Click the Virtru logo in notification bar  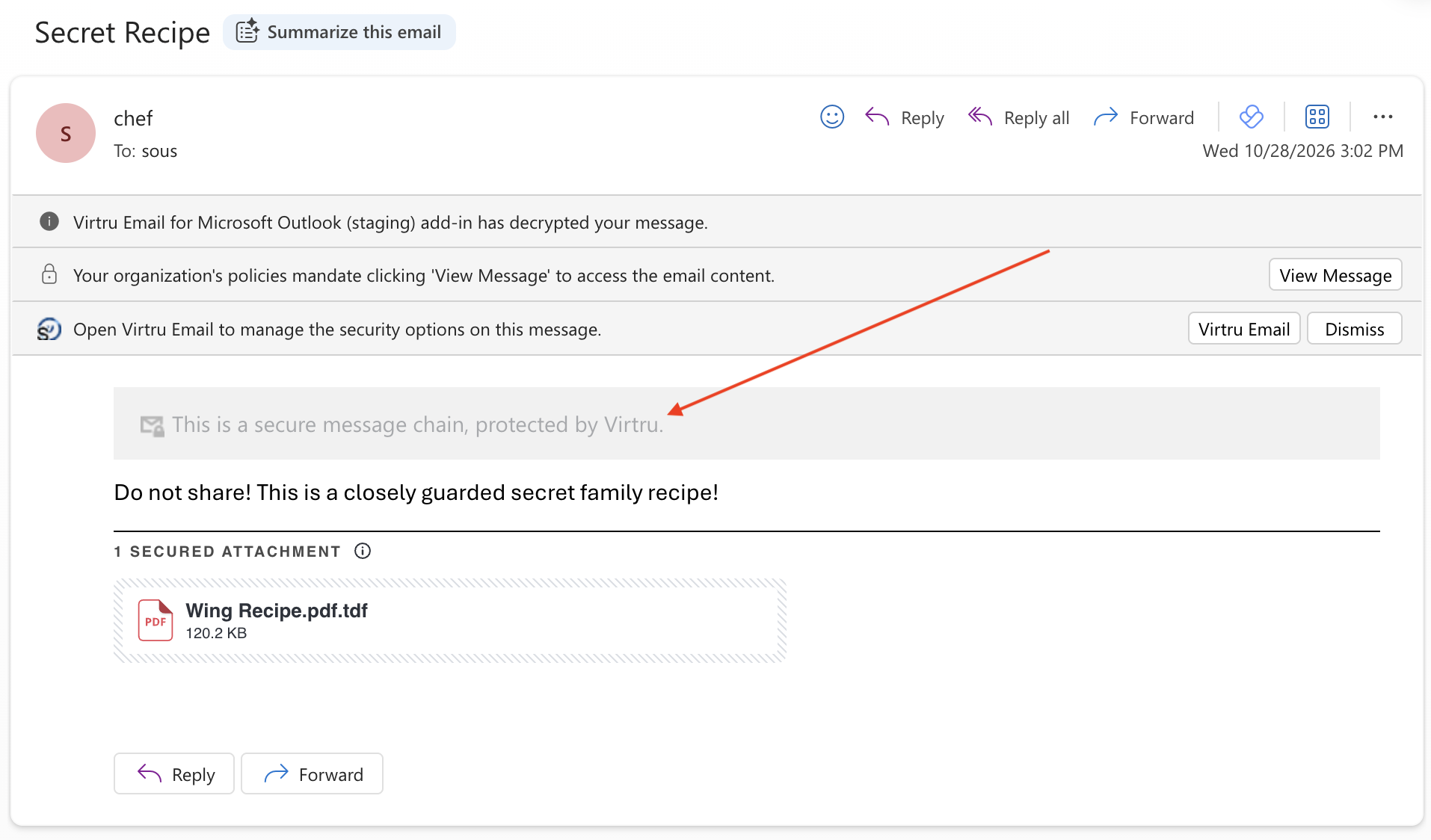(49, 329)
